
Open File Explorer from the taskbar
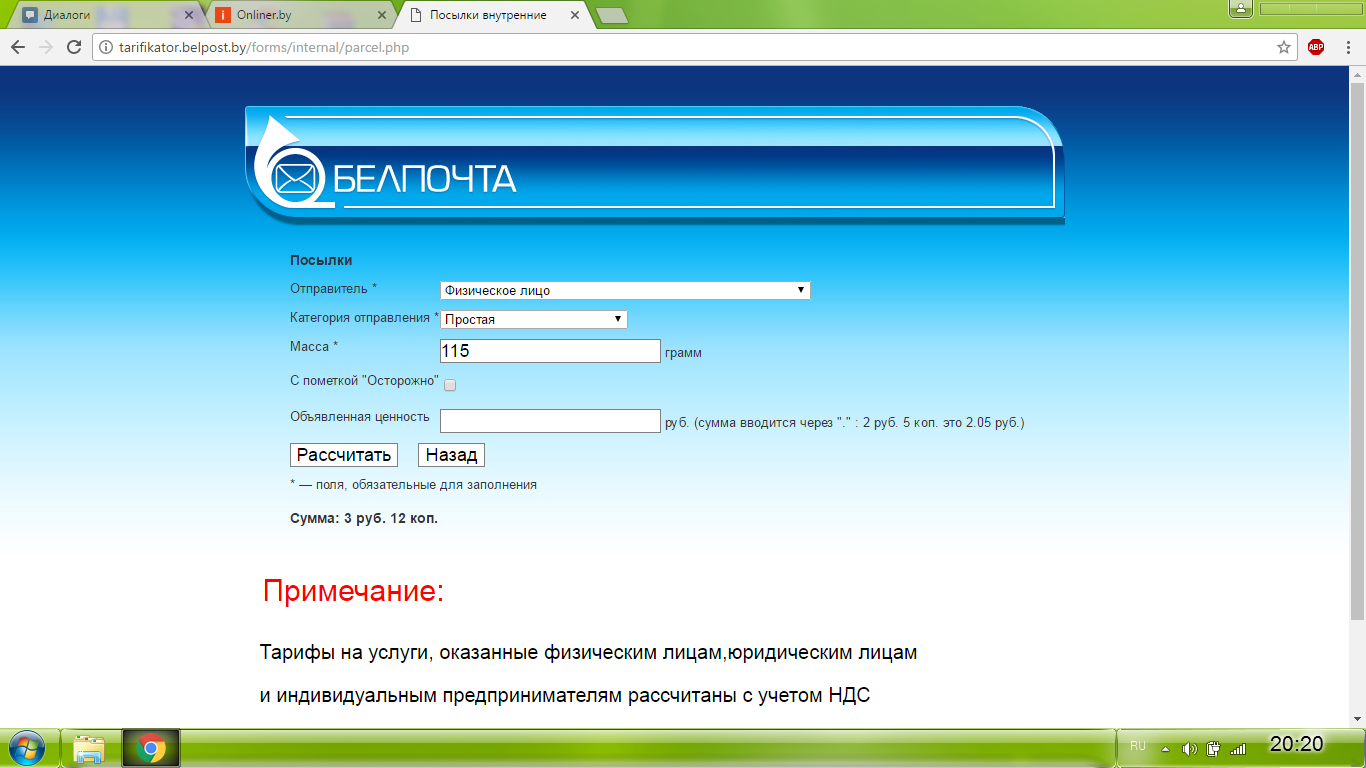point(90,748)
